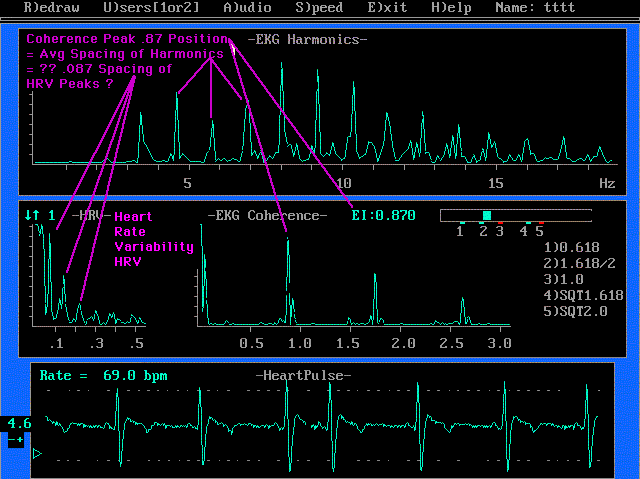This screenshot has width=640, height=479.
Task: Click the 10 label on Harmonics axis
Action: [x=343, y=183]
